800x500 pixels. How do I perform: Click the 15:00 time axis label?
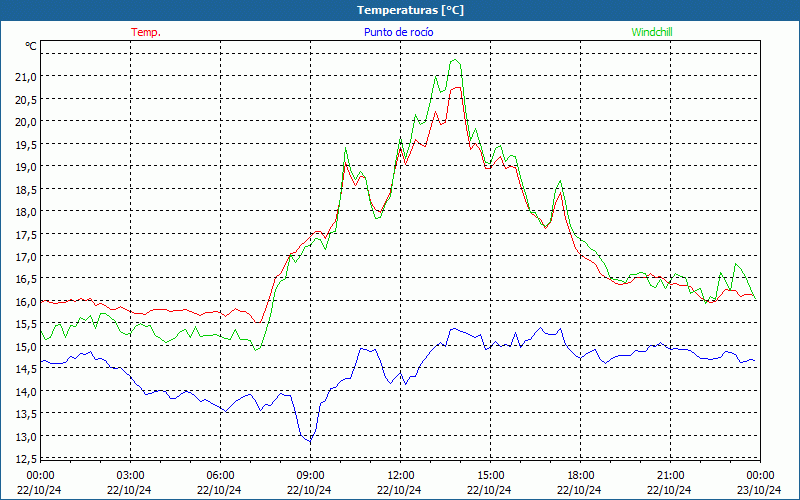490,475
